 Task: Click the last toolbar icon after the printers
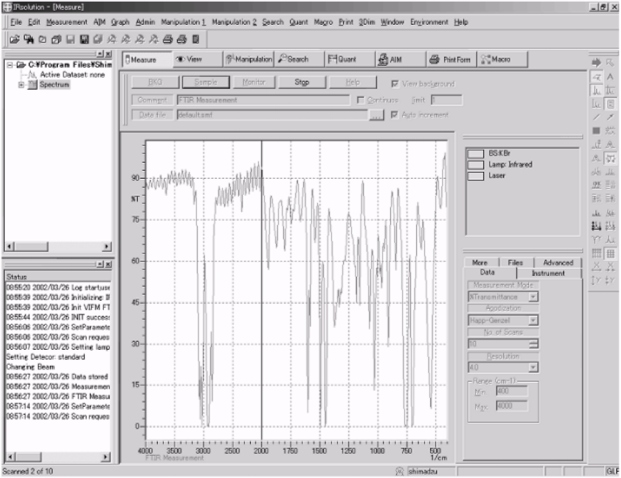pos(196,39)
